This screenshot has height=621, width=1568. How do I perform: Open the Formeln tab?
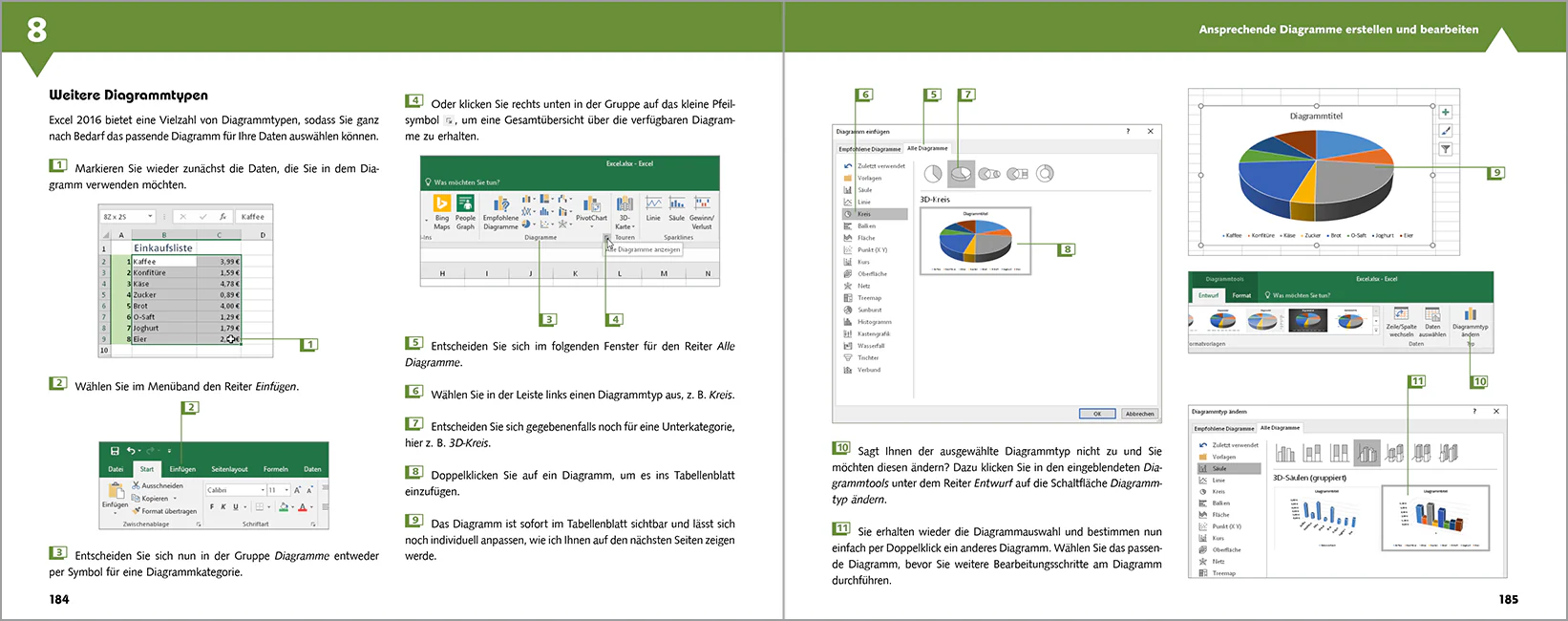(276, 469)
